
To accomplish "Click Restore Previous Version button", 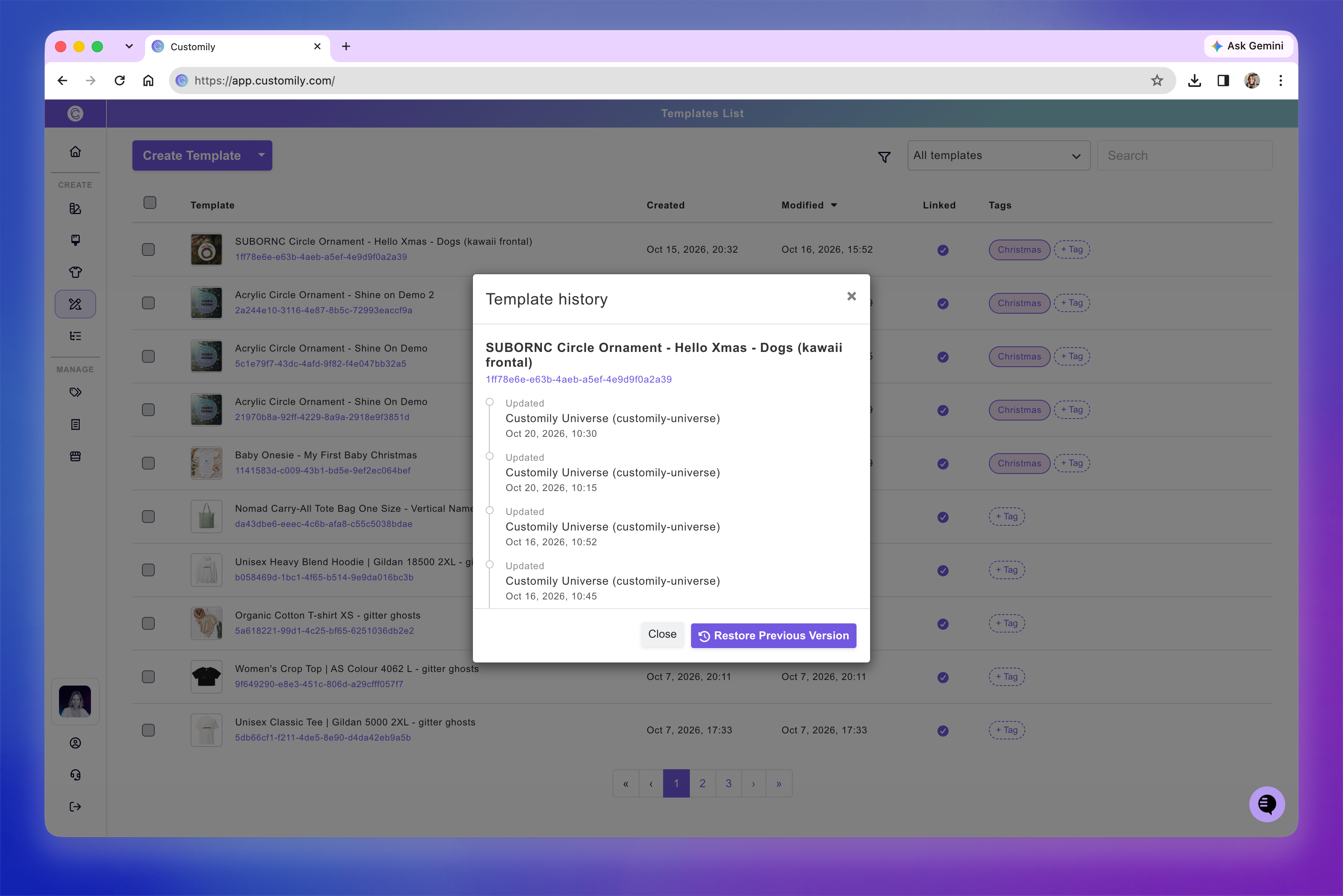I will [x=773, y=635].
